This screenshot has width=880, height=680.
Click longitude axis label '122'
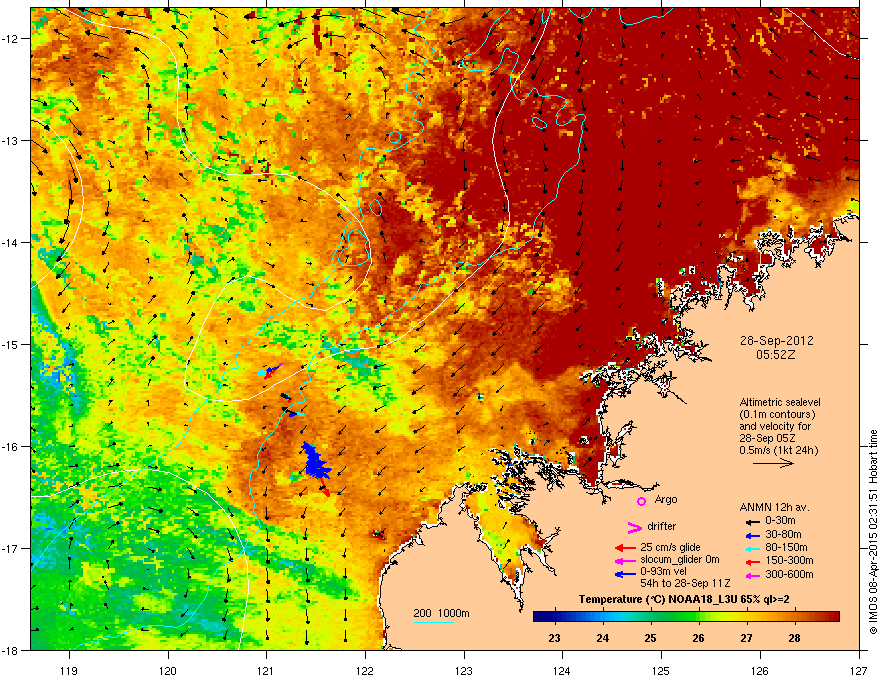click(x=365, y=670)
